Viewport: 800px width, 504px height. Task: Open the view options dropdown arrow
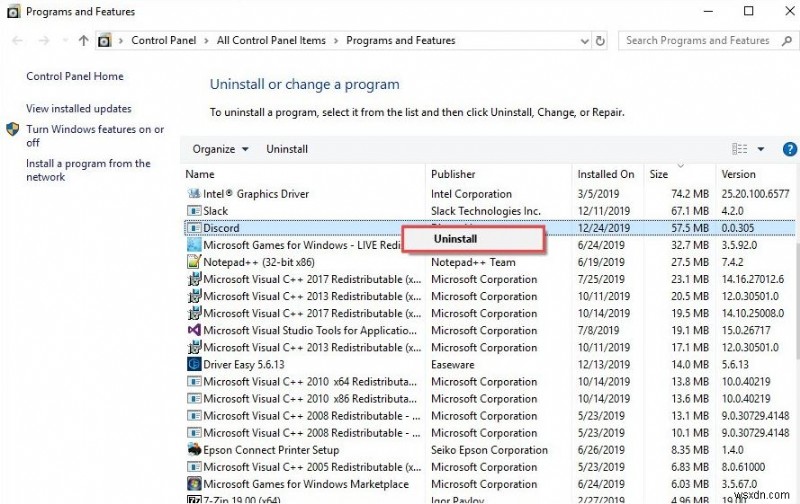pos(761,149)
